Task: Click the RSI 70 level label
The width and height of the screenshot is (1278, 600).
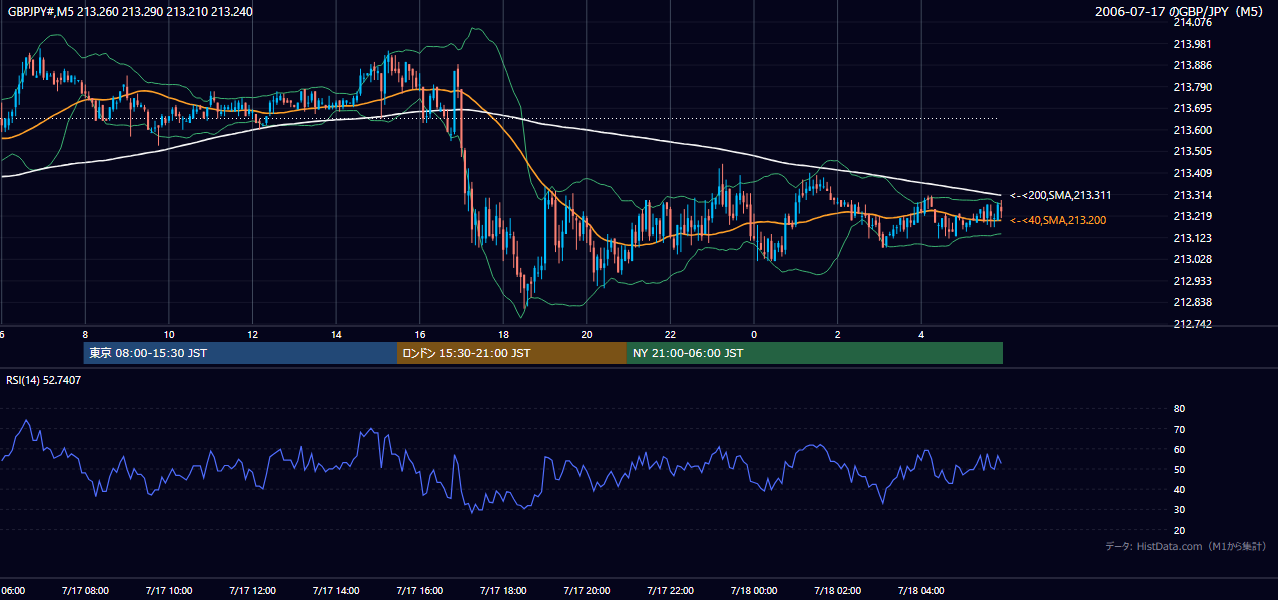Action: pos(1179,429)
